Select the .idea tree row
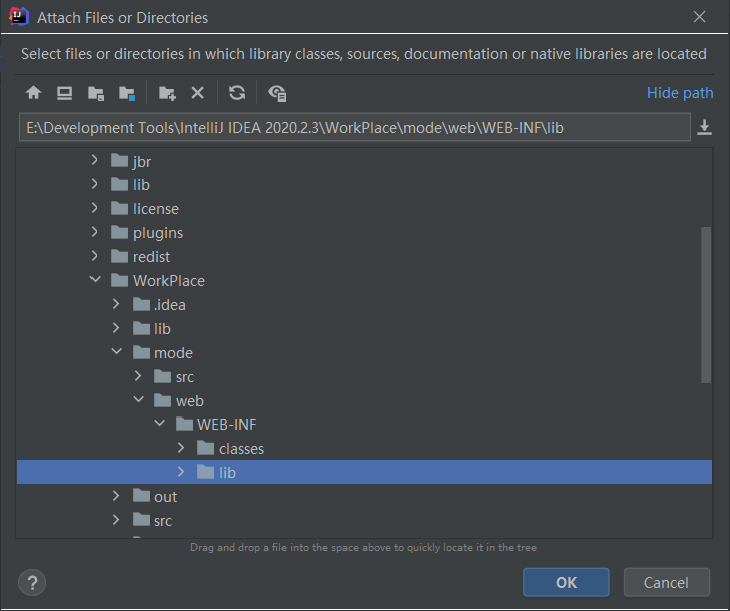This screenshot has width=730, height=611. click(x=364, y=305)
